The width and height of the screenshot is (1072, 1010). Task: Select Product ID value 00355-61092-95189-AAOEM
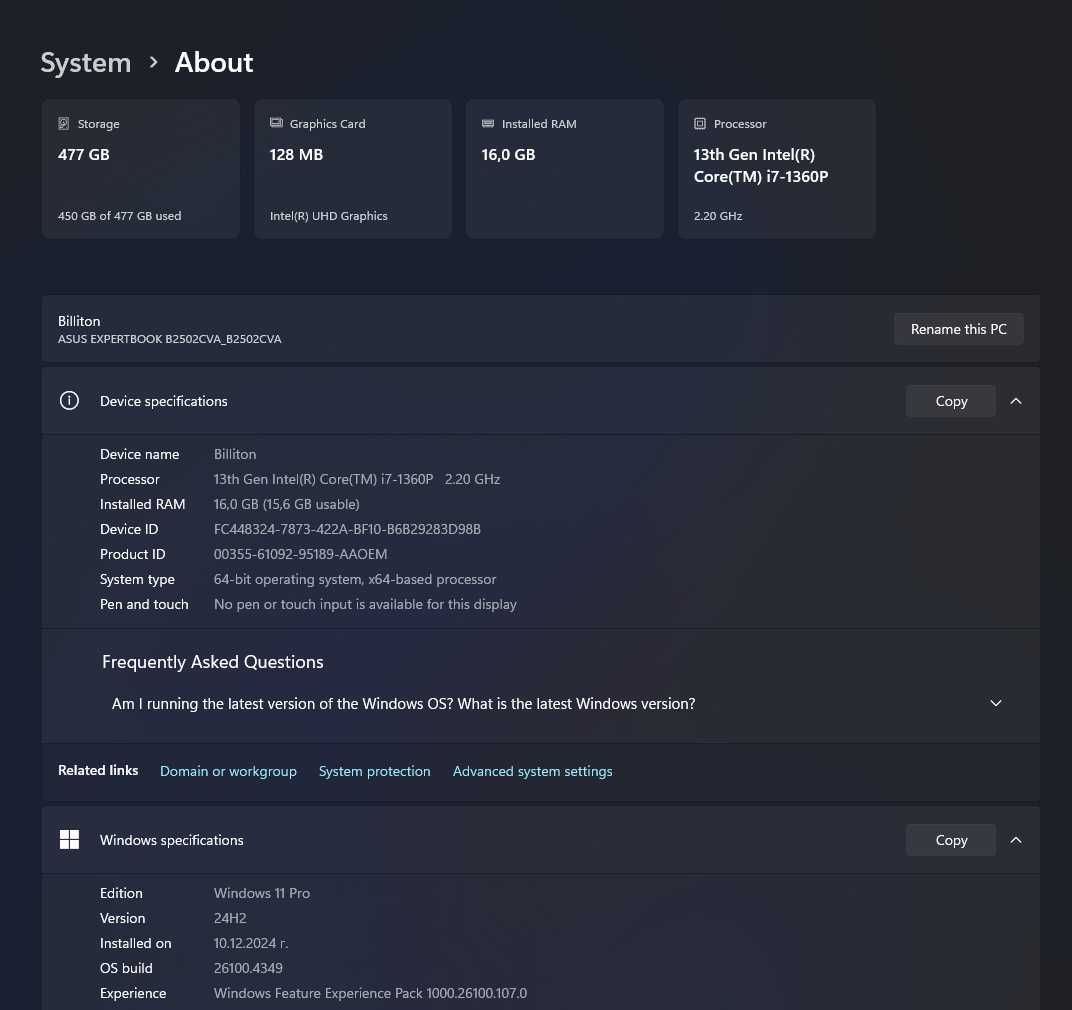pos(301,555)
